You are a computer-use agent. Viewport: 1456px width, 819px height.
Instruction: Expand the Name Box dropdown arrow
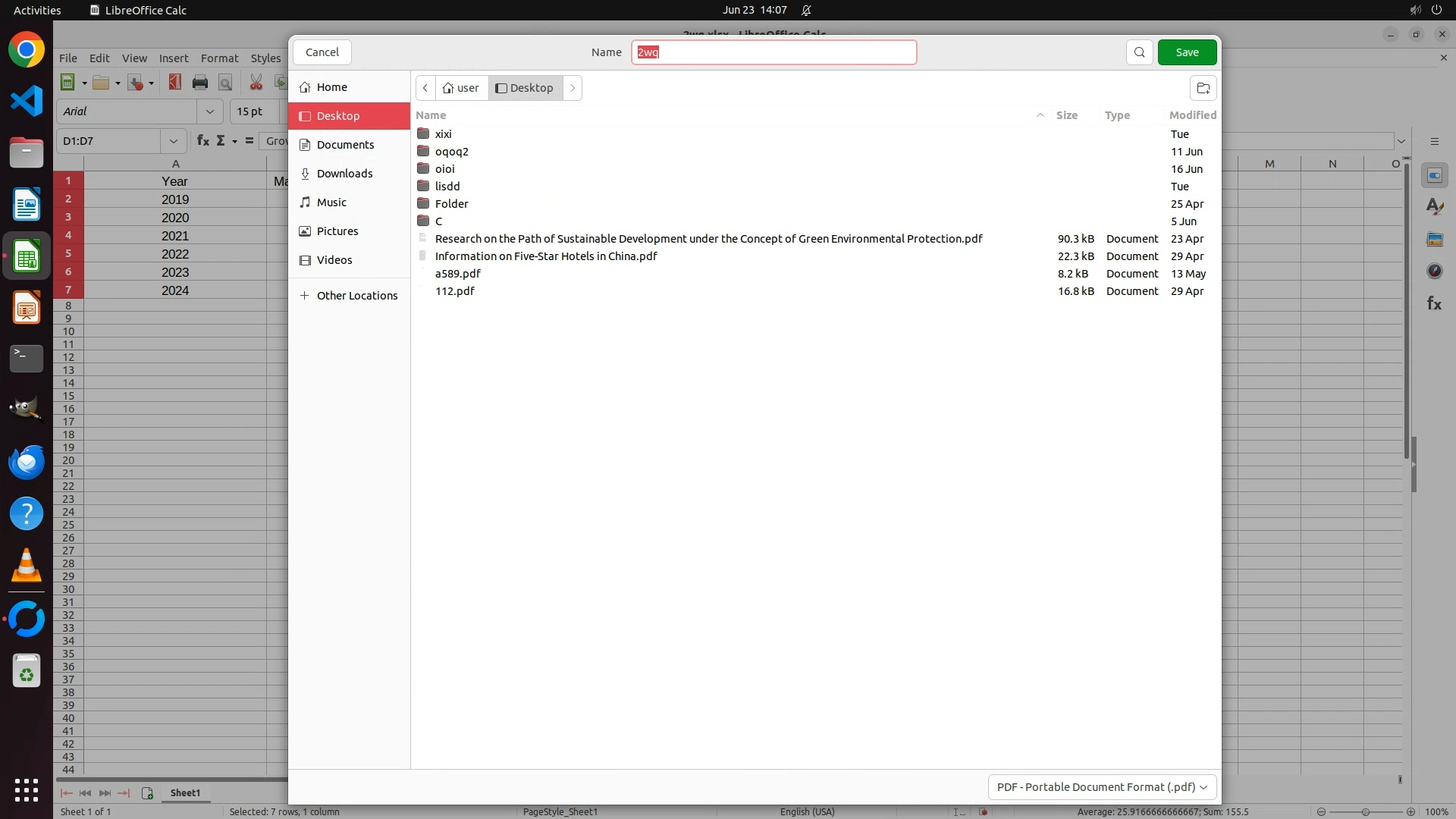pyautogui.click(x=173, y=141)
